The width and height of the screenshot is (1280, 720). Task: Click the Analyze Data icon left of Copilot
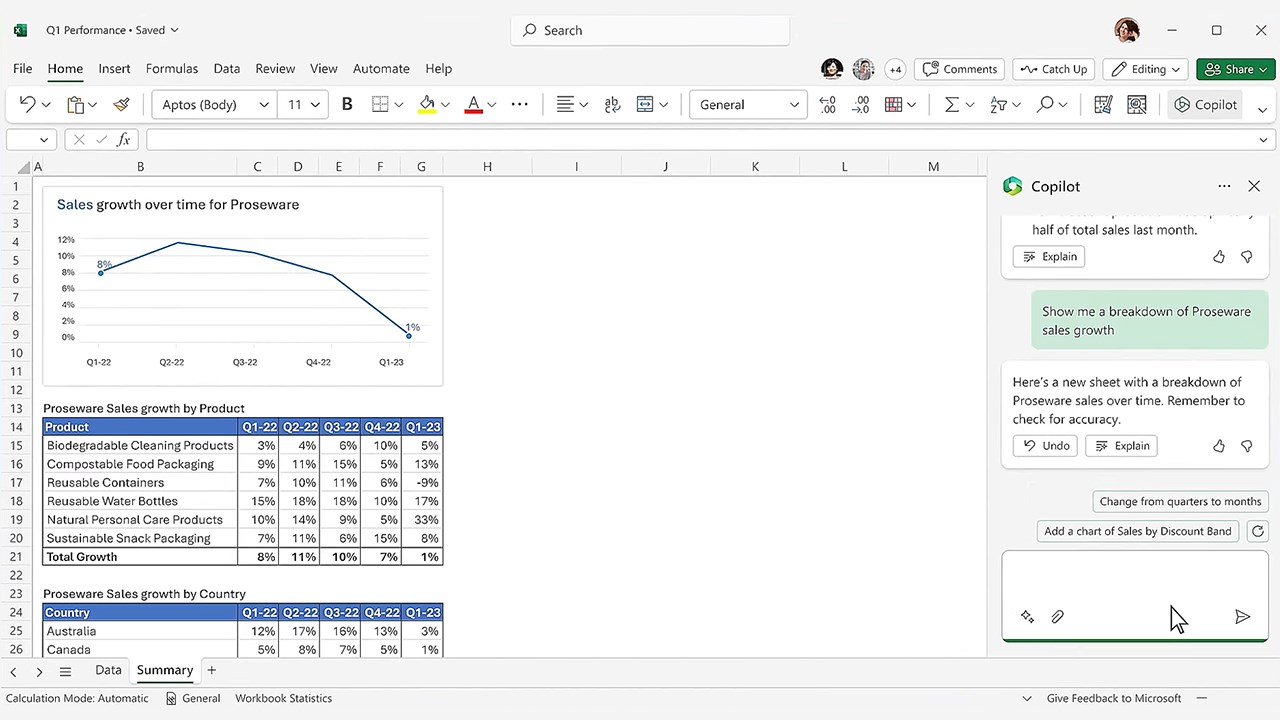1136,104
